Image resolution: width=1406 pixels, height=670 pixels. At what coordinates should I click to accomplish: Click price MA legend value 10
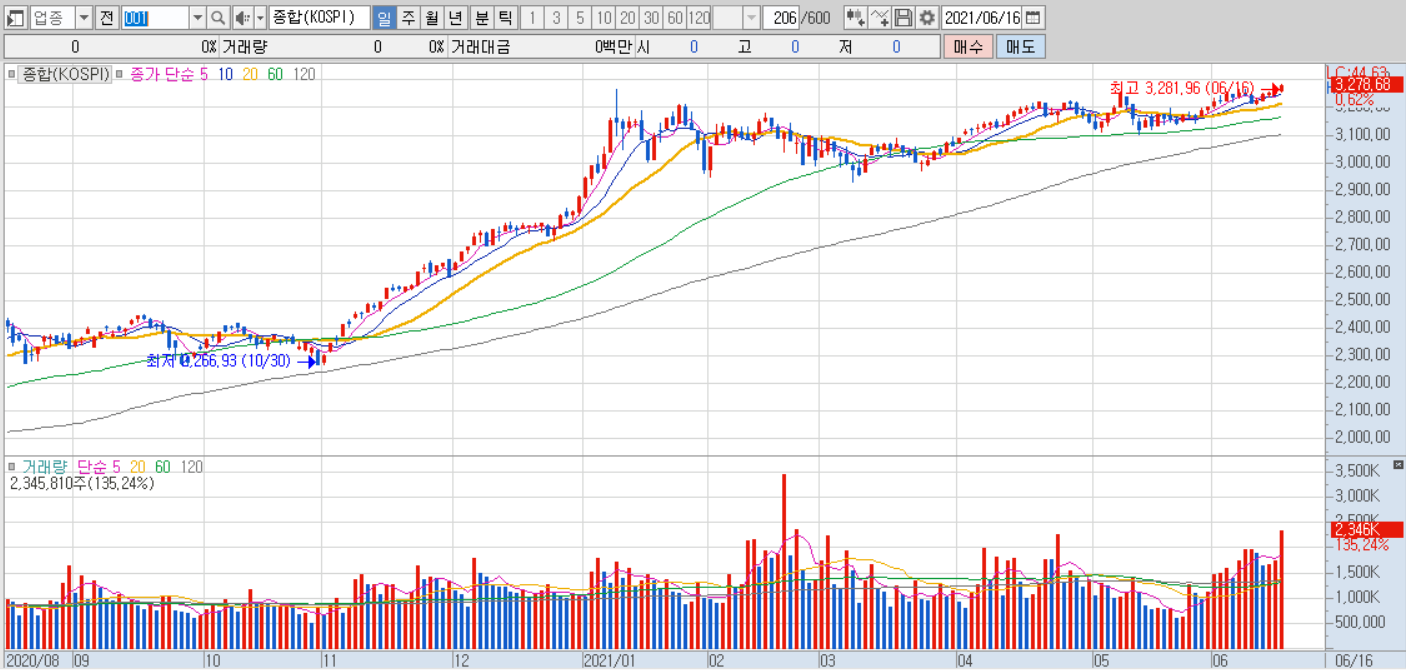225,73
